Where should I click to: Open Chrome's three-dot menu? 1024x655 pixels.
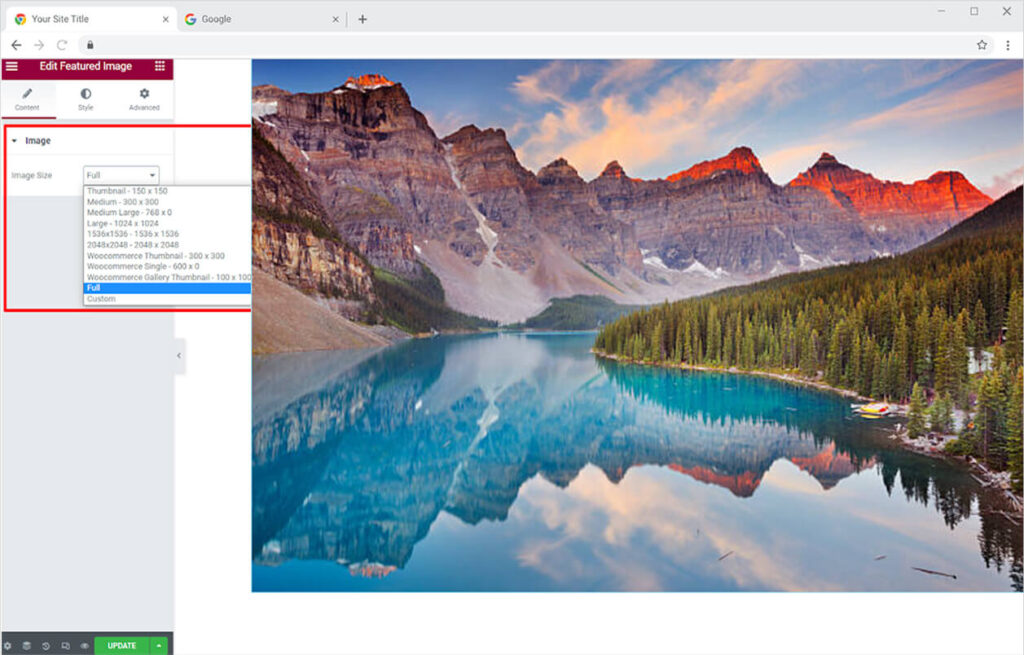(x=1008, y=45)
